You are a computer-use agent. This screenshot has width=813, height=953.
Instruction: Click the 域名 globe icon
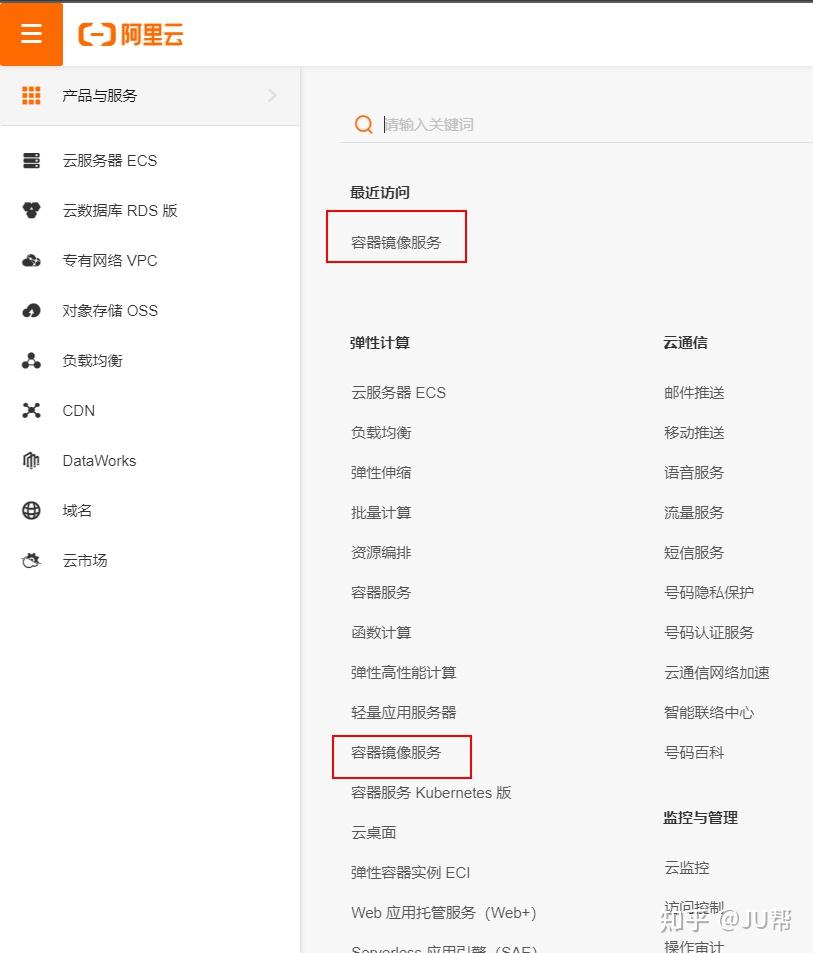tap(31, 511)
